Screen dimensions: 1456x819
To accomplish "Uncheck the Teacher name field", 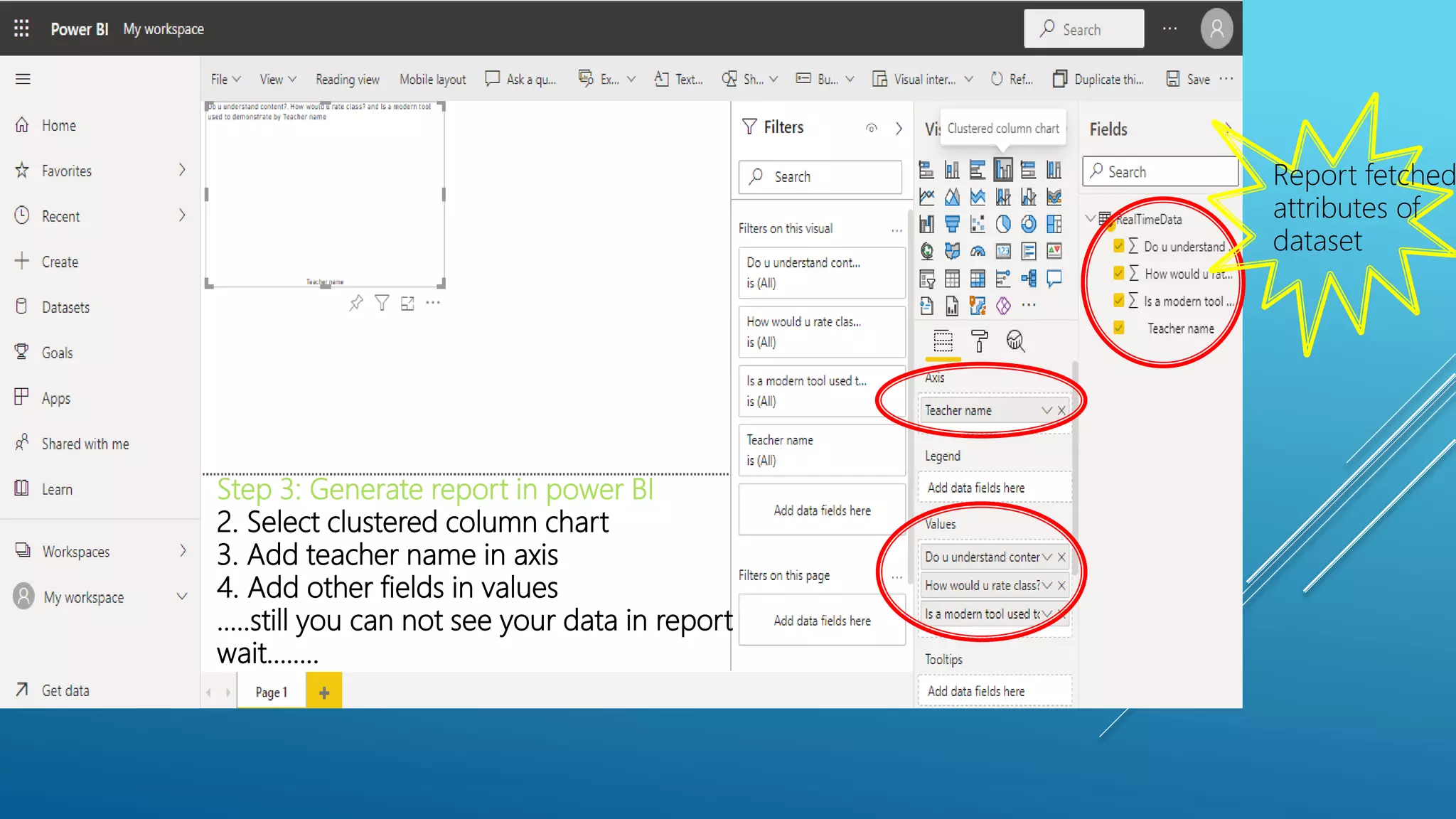I will click(x=1118, y=328).
